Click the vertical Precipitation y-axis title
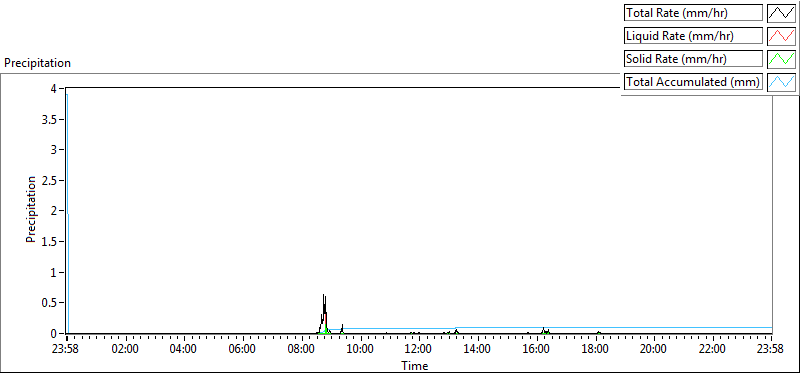The image size is (800, 373). pyautogui.click(x=31, y=210)
